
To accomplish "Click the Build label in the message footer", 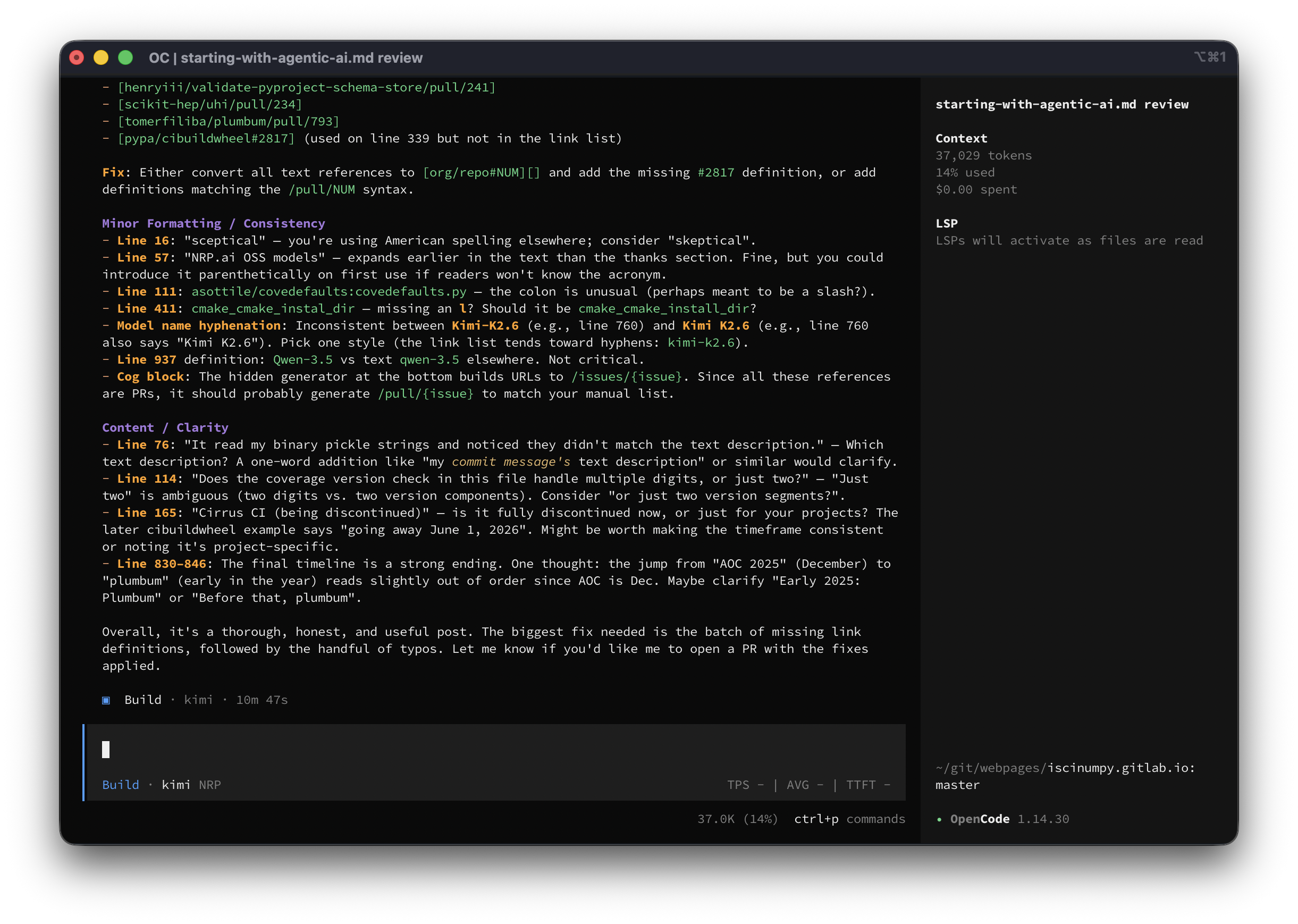I will 143,700.
